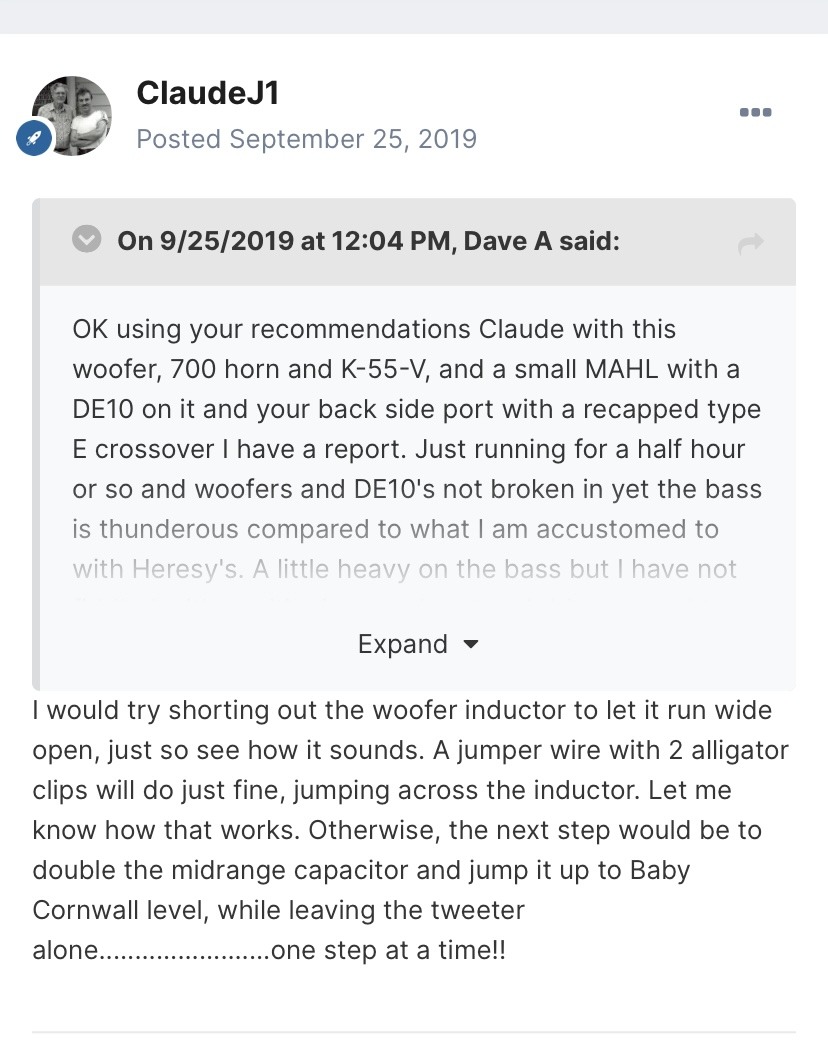Click the quoted line mentioning 'K-55-V'

(x=406, y=369)
